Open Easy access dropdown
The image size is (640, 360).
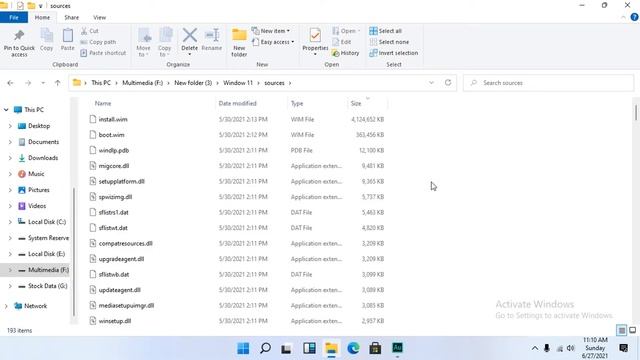pyautogui.click(x=273, y=42)
